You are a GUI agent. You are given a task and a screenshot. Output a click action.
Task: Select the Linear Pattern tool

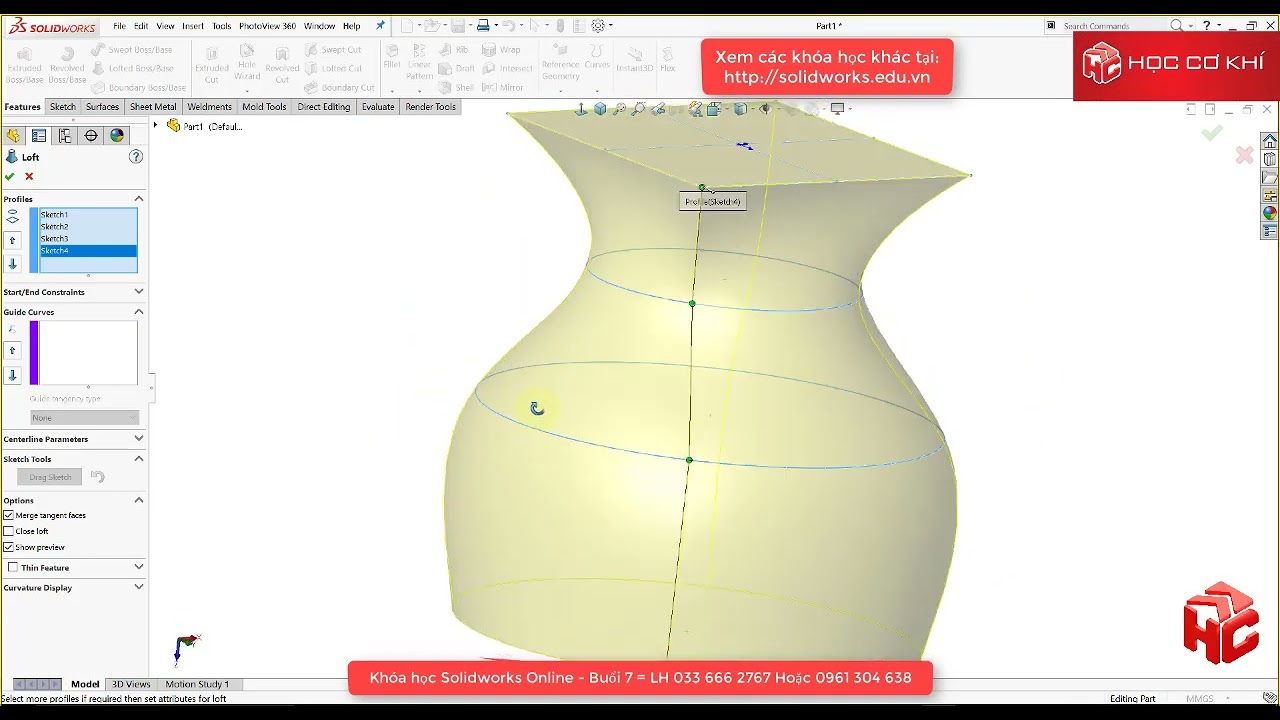420,63
